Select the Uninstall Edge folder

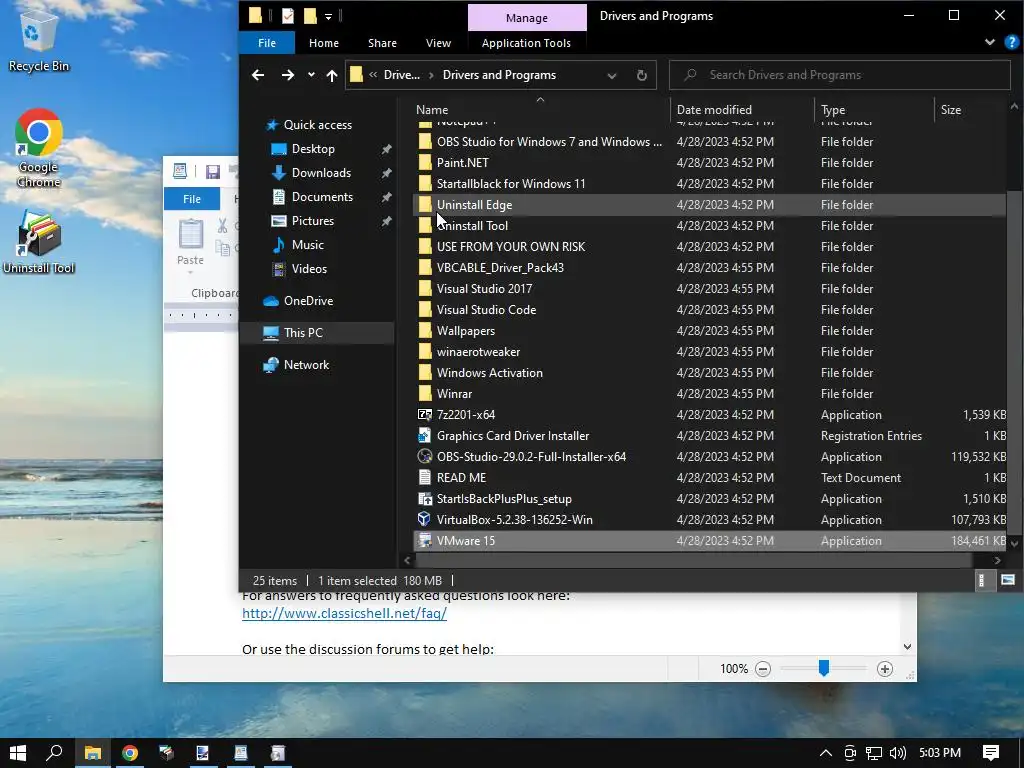709,204
